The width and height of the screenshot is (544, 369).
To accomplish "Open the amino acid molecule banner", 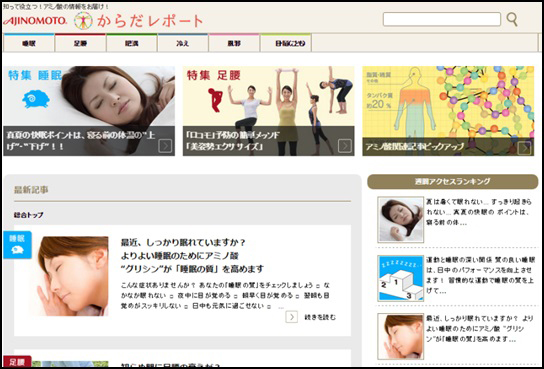I will 448,111.
